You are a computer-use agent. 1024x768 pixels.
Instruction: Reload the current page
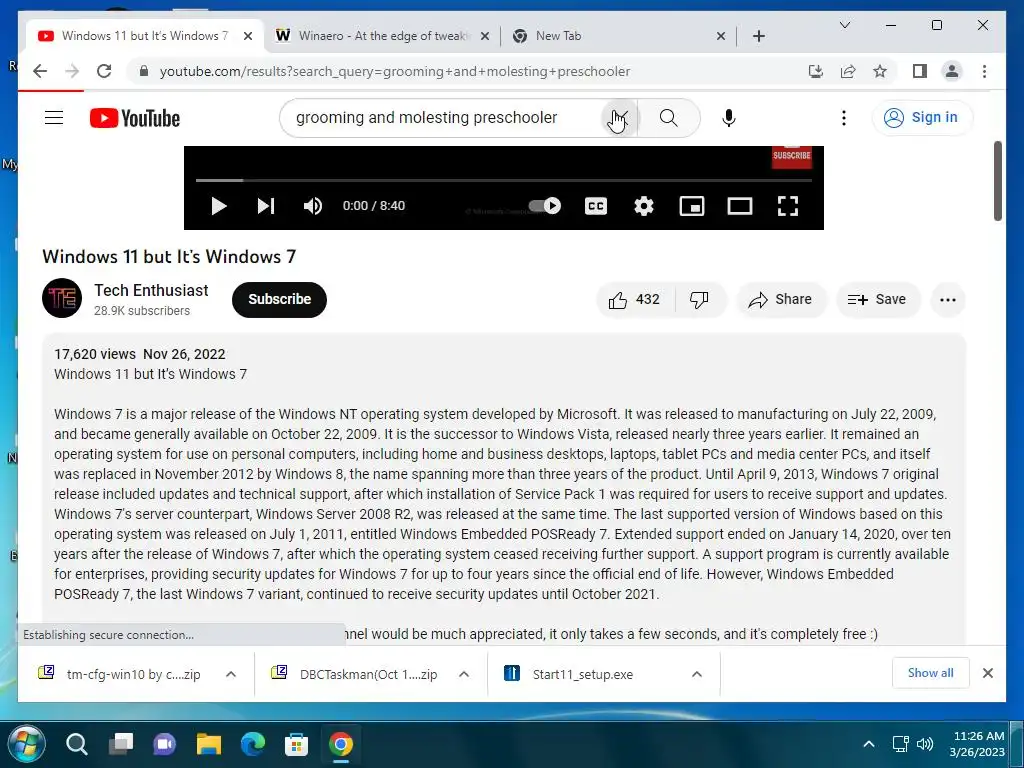(x=104, y=71)
